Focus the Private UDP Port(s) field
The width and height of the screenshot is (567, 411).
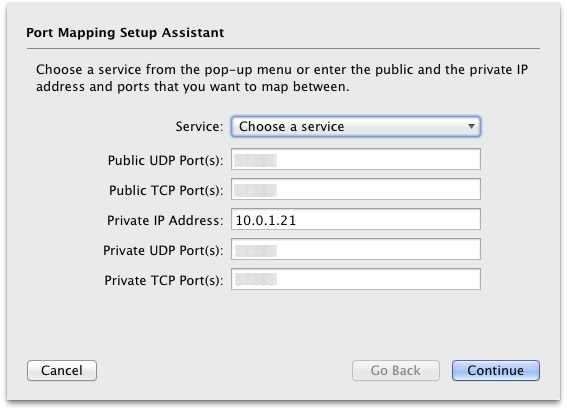(356, 249)
